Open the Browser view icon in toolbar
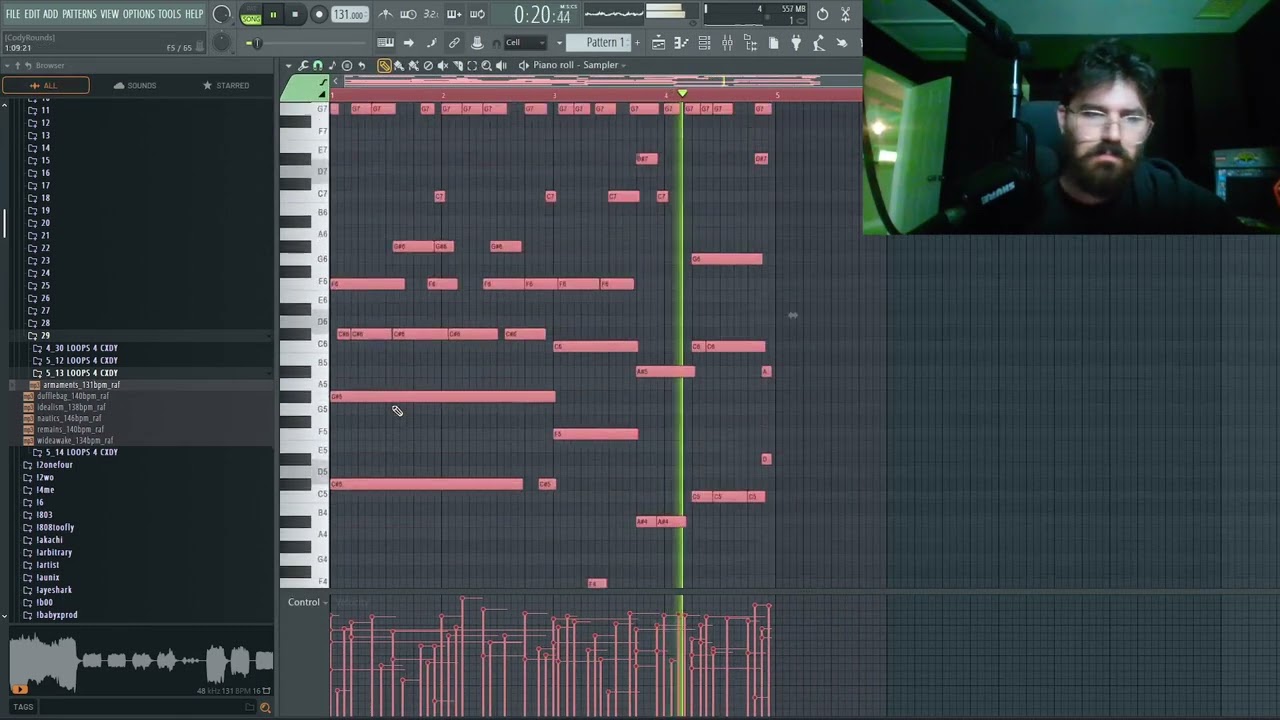This screenshot has width=1280, height=720. [x=751, y=43]
